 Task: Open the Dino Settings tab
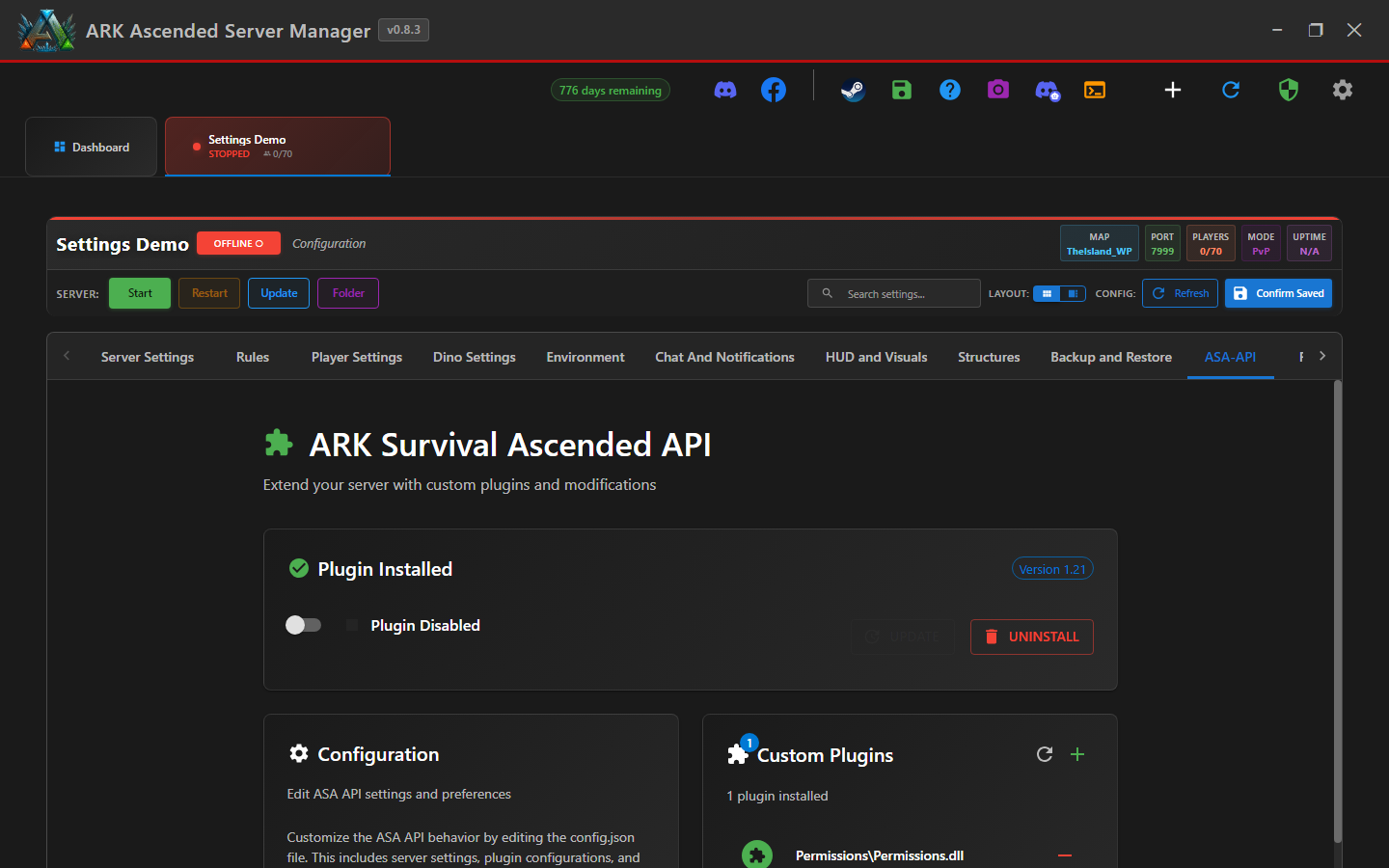(475, 357)
